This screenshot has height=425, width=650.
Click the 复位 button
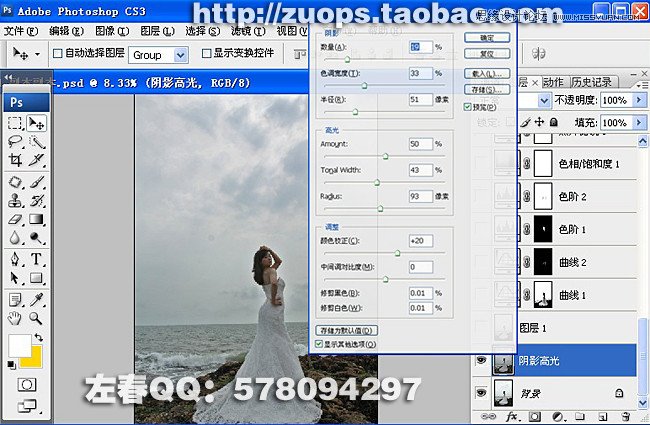click(487, 54)
